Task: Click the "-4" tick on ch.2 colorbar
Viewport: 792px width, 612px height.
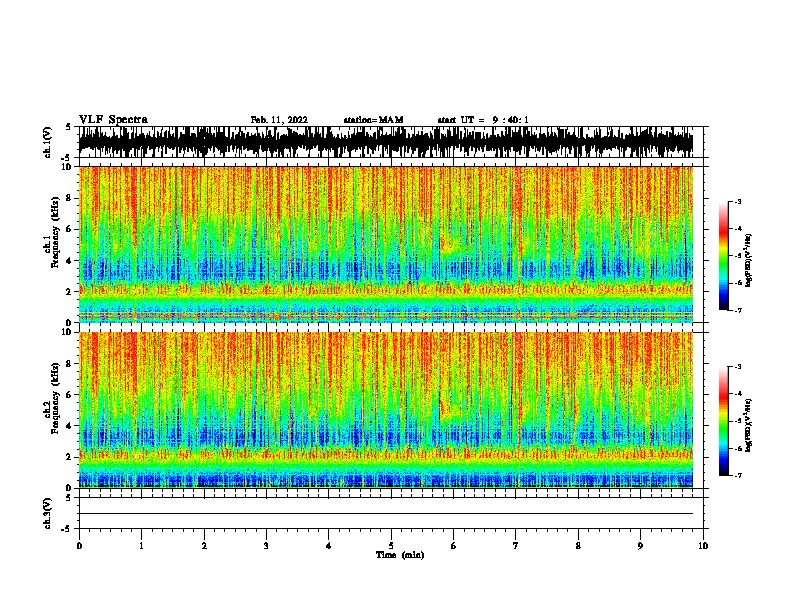Action: pyautogui.click(x=737, y=394)
